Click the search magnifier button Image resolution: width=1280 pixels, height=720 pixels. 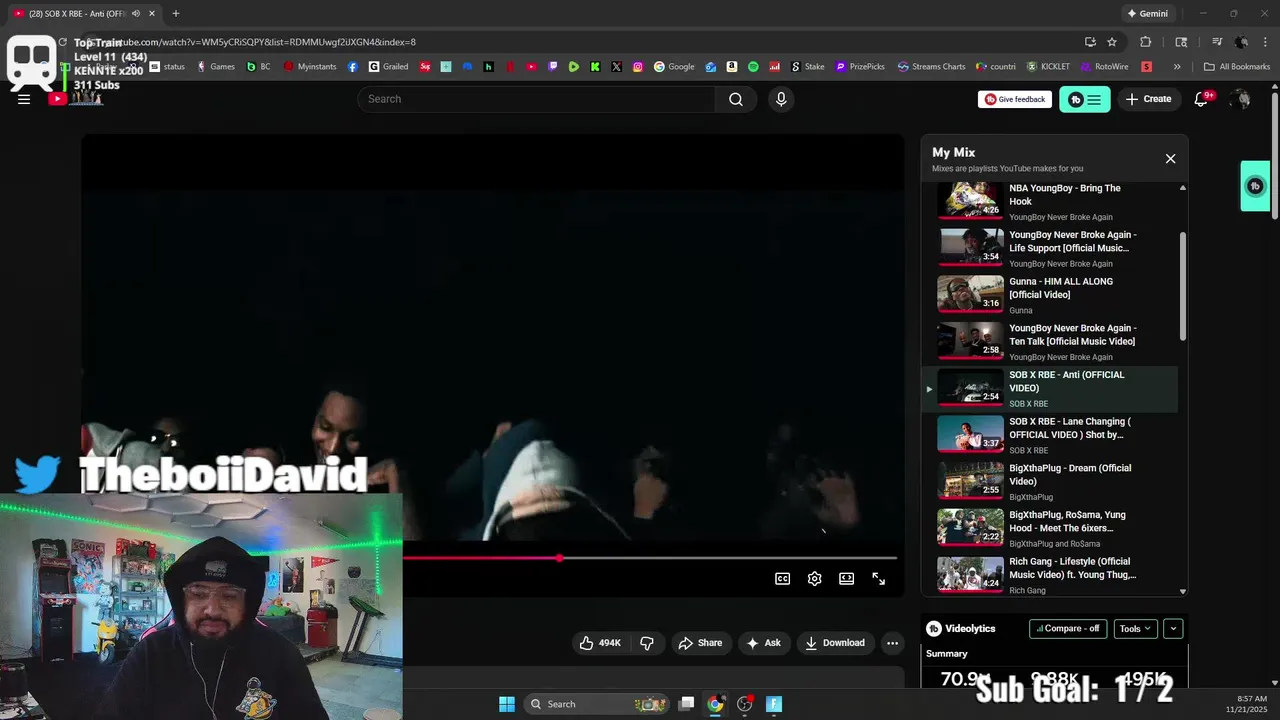tap(736, 99)
